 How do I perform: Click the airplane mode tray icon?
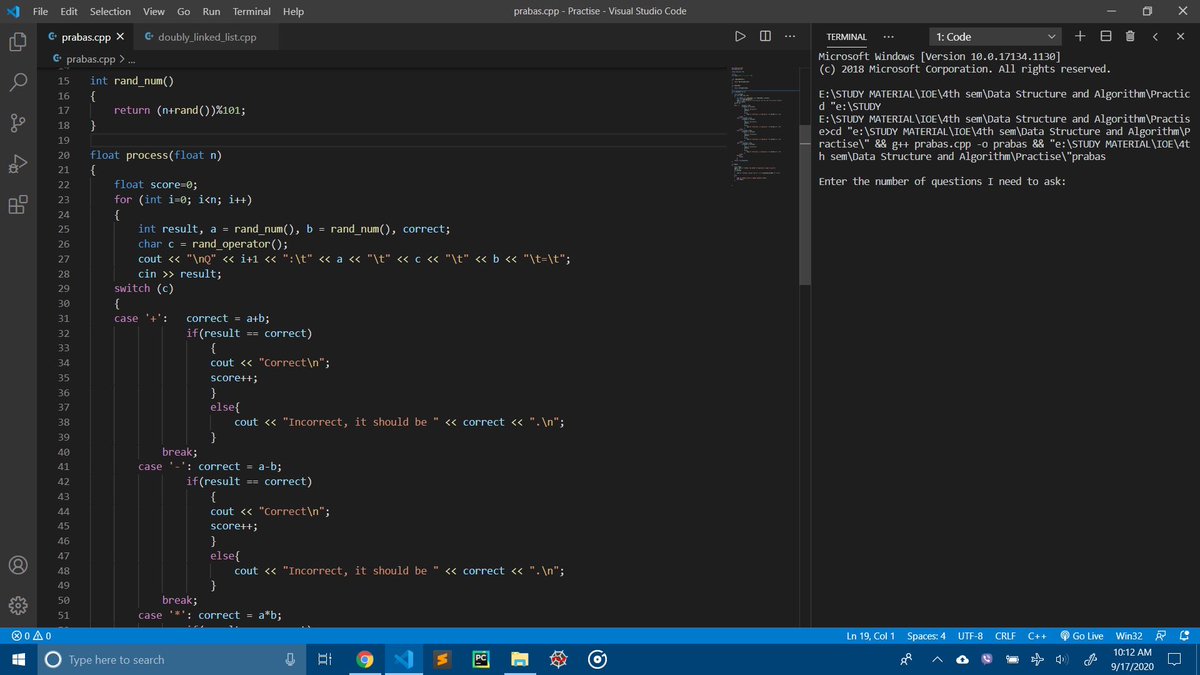(1035, 660)
